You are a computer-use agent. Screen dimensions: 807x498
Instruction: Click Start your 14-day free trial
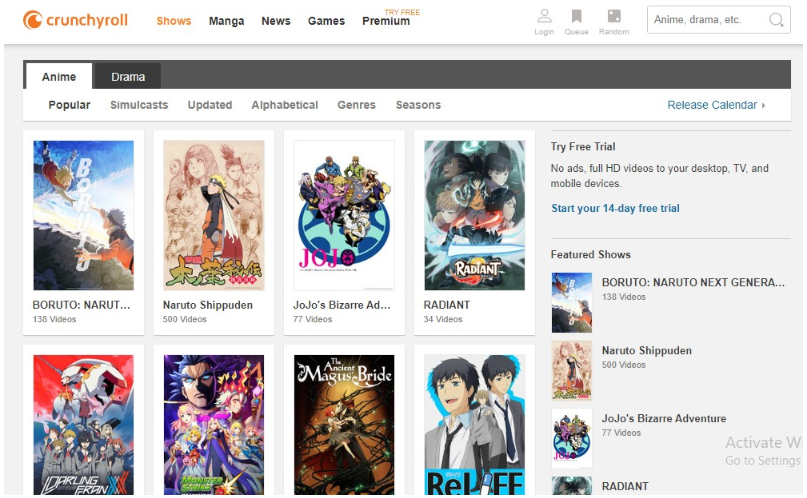coord(615,208)
